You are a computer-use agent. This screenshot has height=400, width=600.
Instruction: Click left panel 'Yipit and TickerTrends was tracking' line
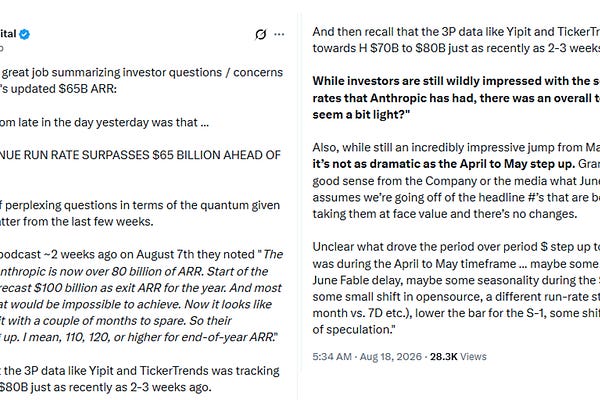click(140, 371)
